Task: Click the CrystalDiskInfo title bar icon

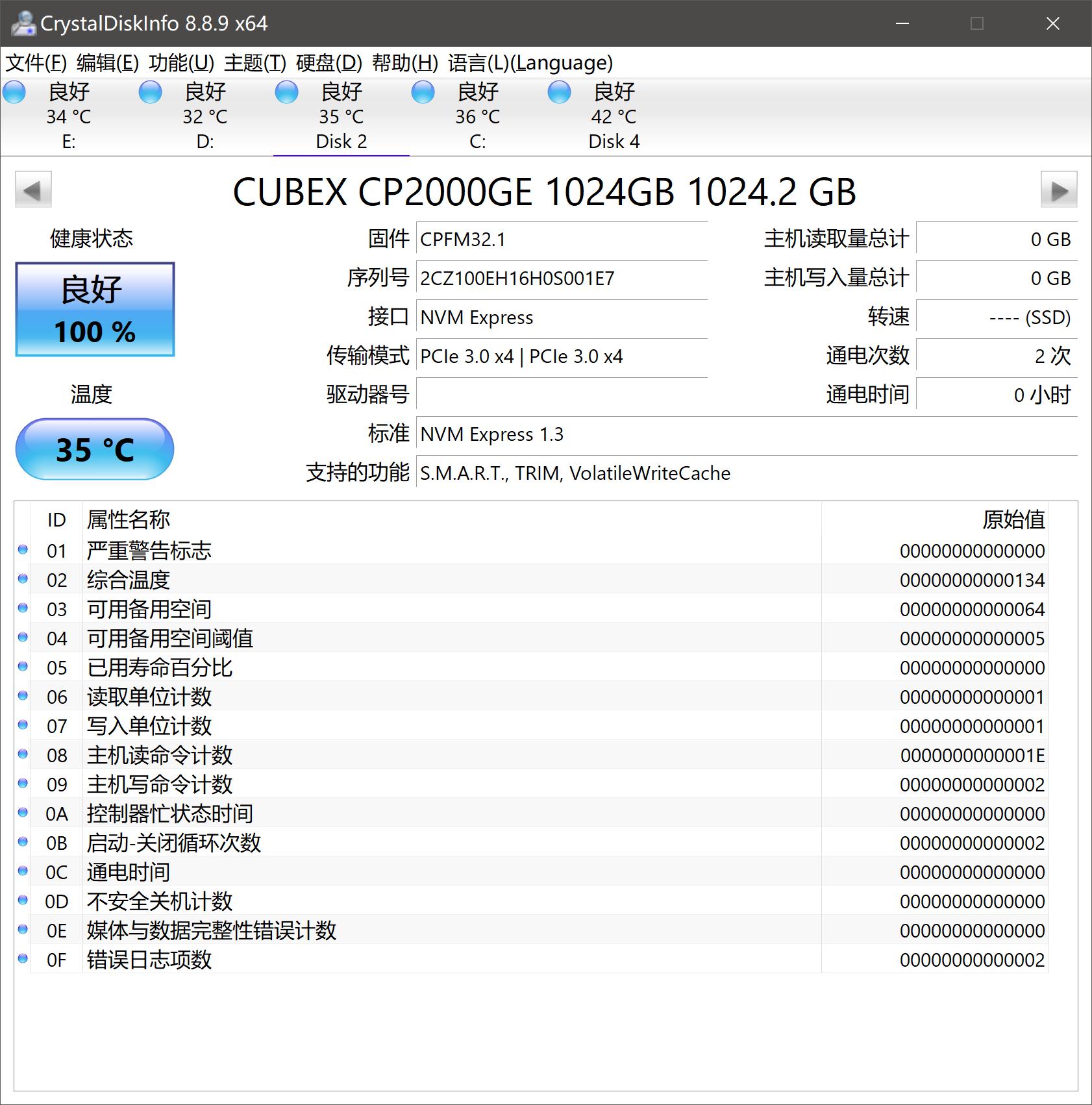Action: coord(23,23)
